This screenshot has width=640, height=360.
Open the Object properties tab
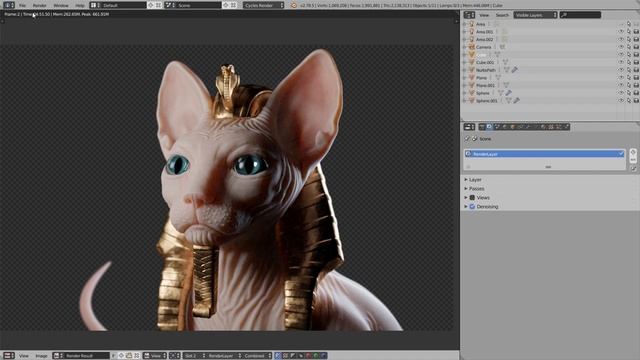pyautogui.click(x=512, y=127)
